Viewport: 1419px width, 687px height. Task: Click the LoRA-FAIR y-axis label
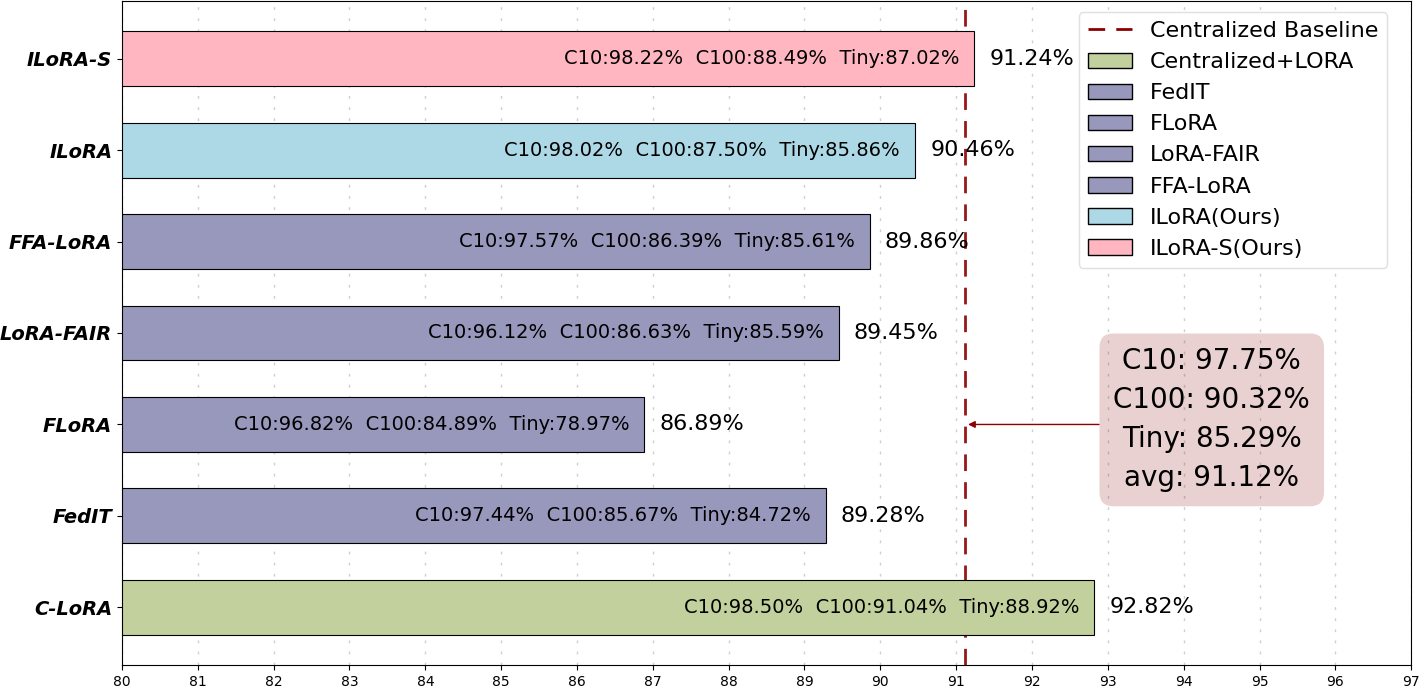(x=55, y=333)
